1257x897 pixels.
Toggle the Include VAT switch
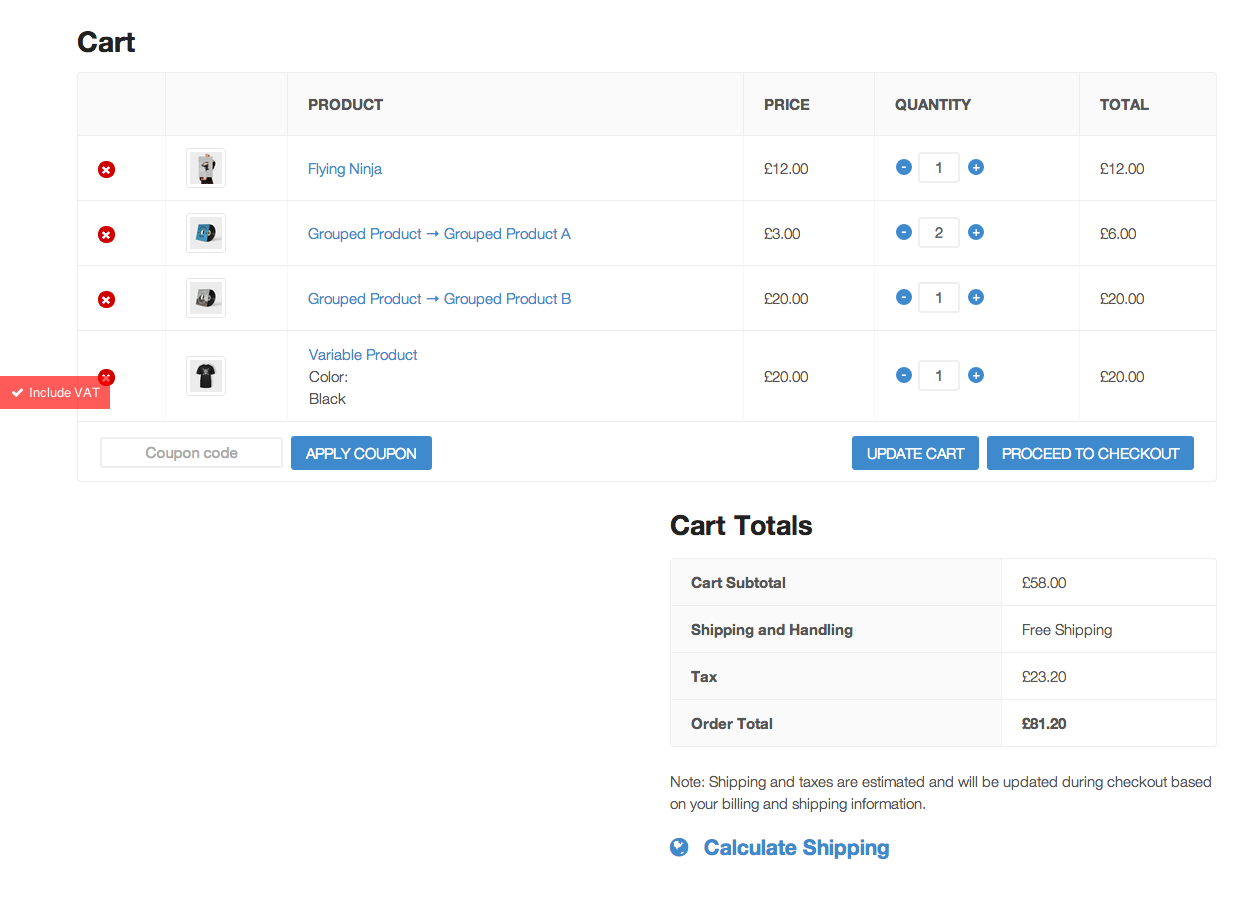(x=55, y=393)
